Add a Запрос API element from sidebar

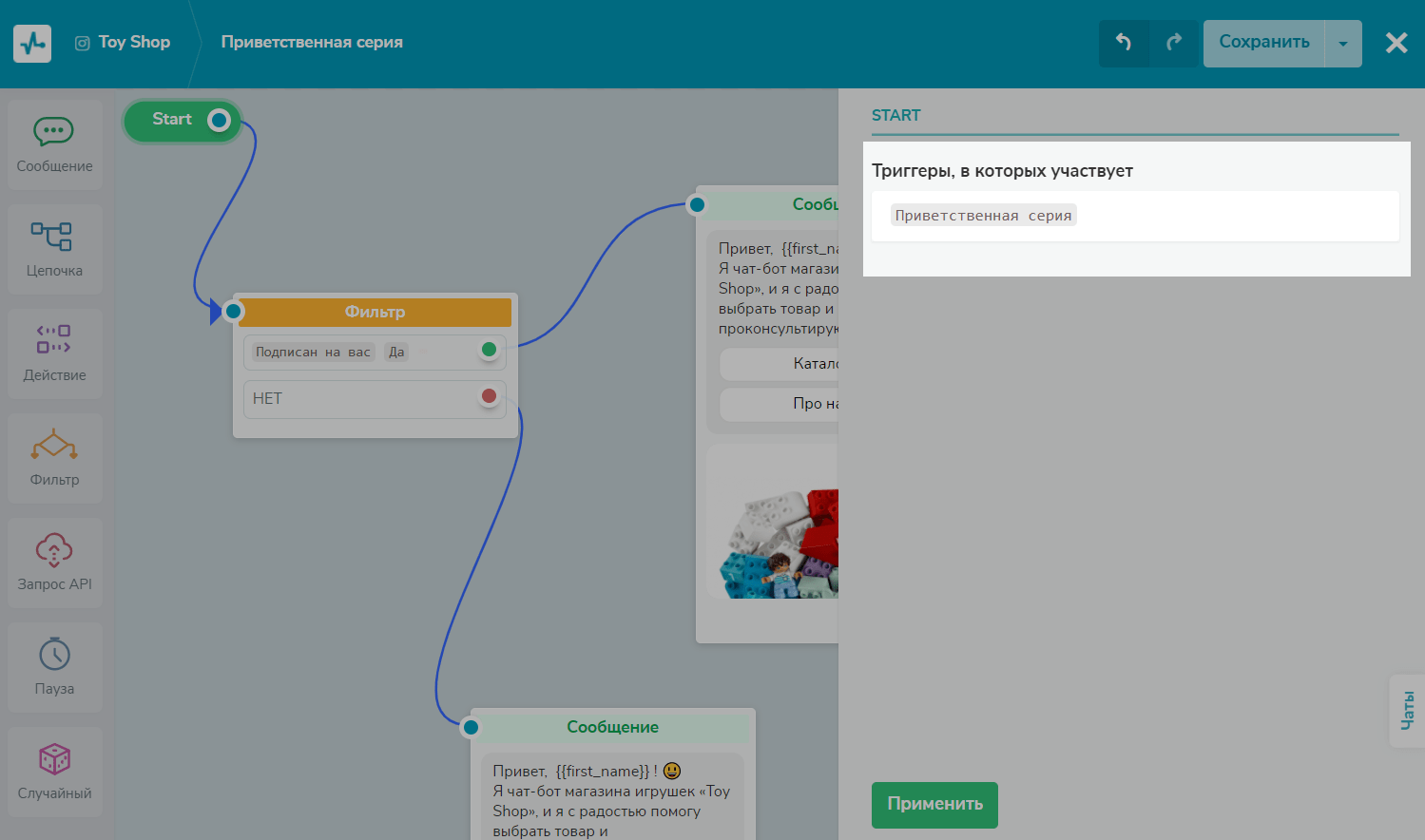point(55,563)
